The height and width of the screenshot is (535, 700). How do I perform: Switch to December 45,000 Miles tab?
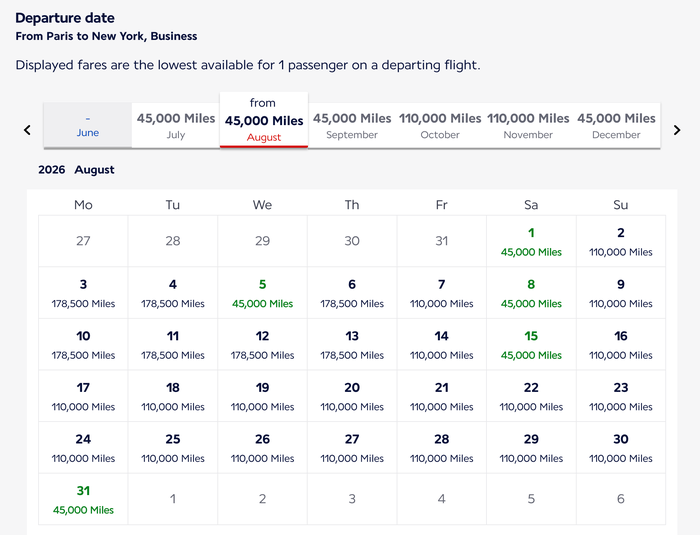[616, 125]
